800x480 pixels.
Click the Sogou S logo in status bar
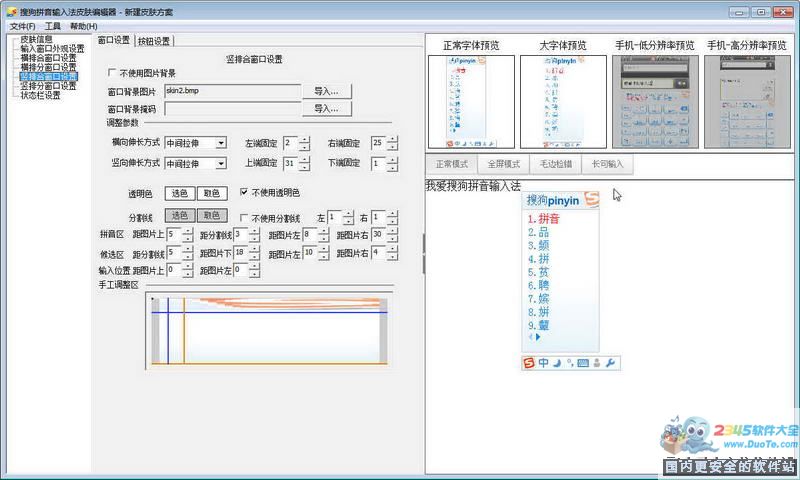coord(529,363)
